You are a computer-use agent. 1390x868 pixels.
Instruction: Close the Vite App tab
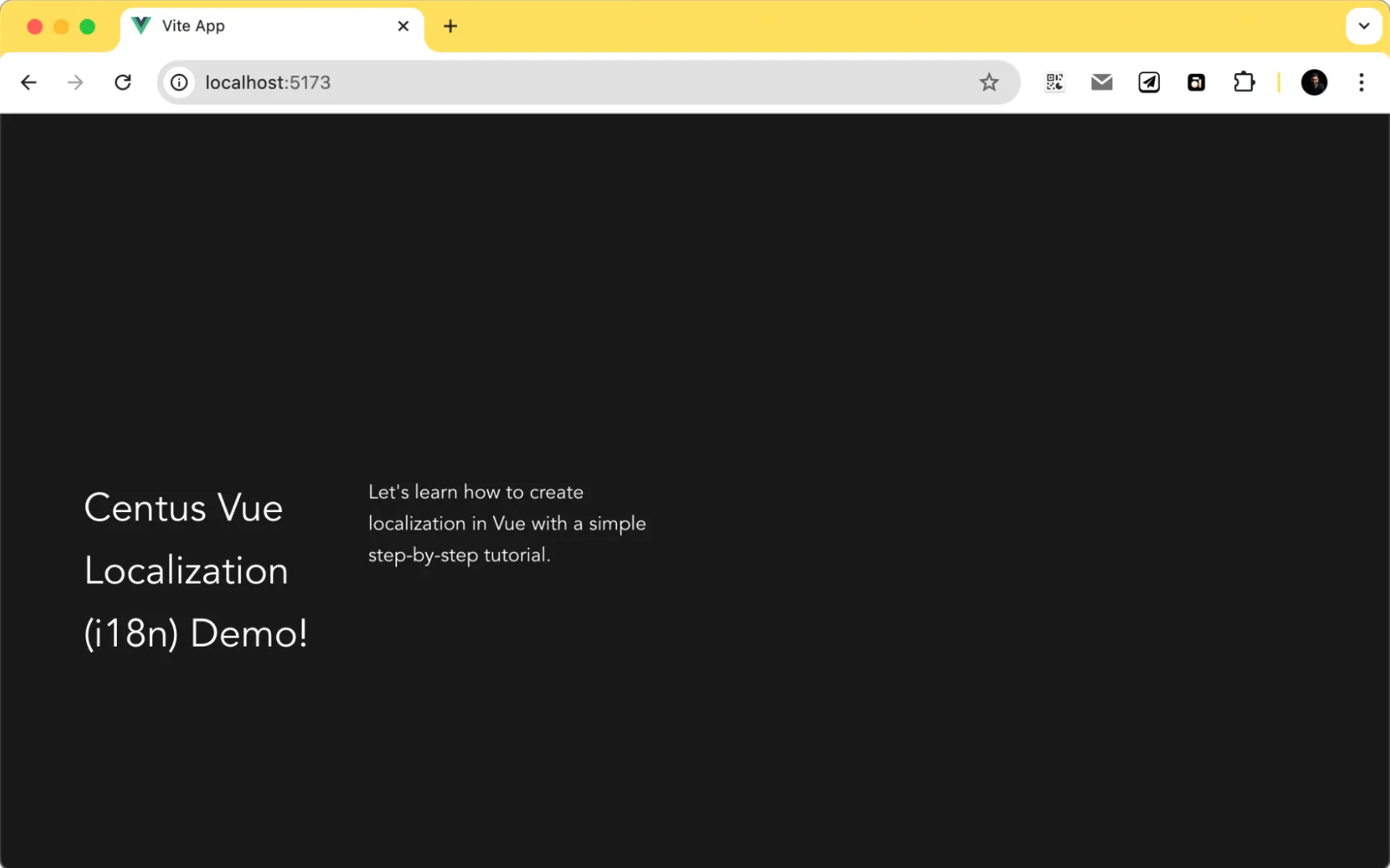pos(403,25)
